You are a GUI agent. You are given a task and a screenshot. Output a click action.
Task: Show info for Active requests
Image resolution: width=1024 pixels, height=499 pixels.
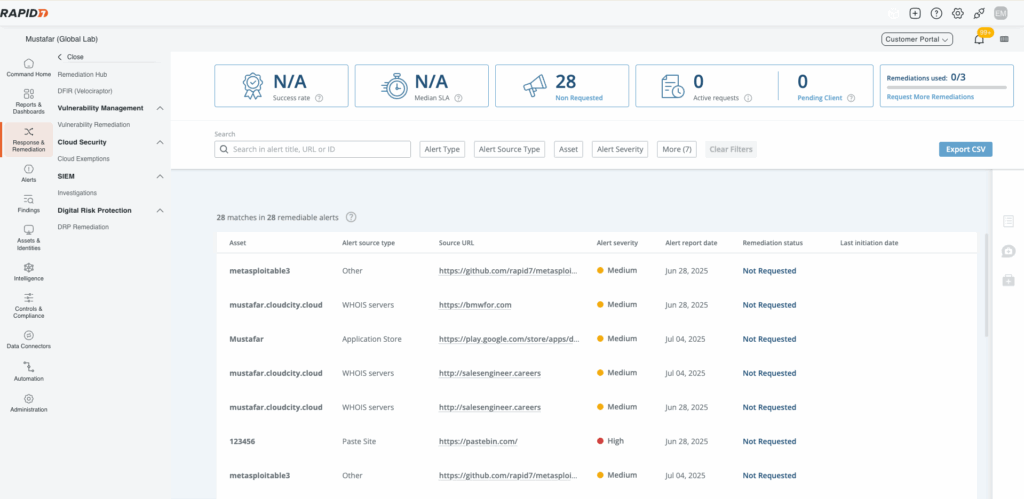[x=748, y=98]
